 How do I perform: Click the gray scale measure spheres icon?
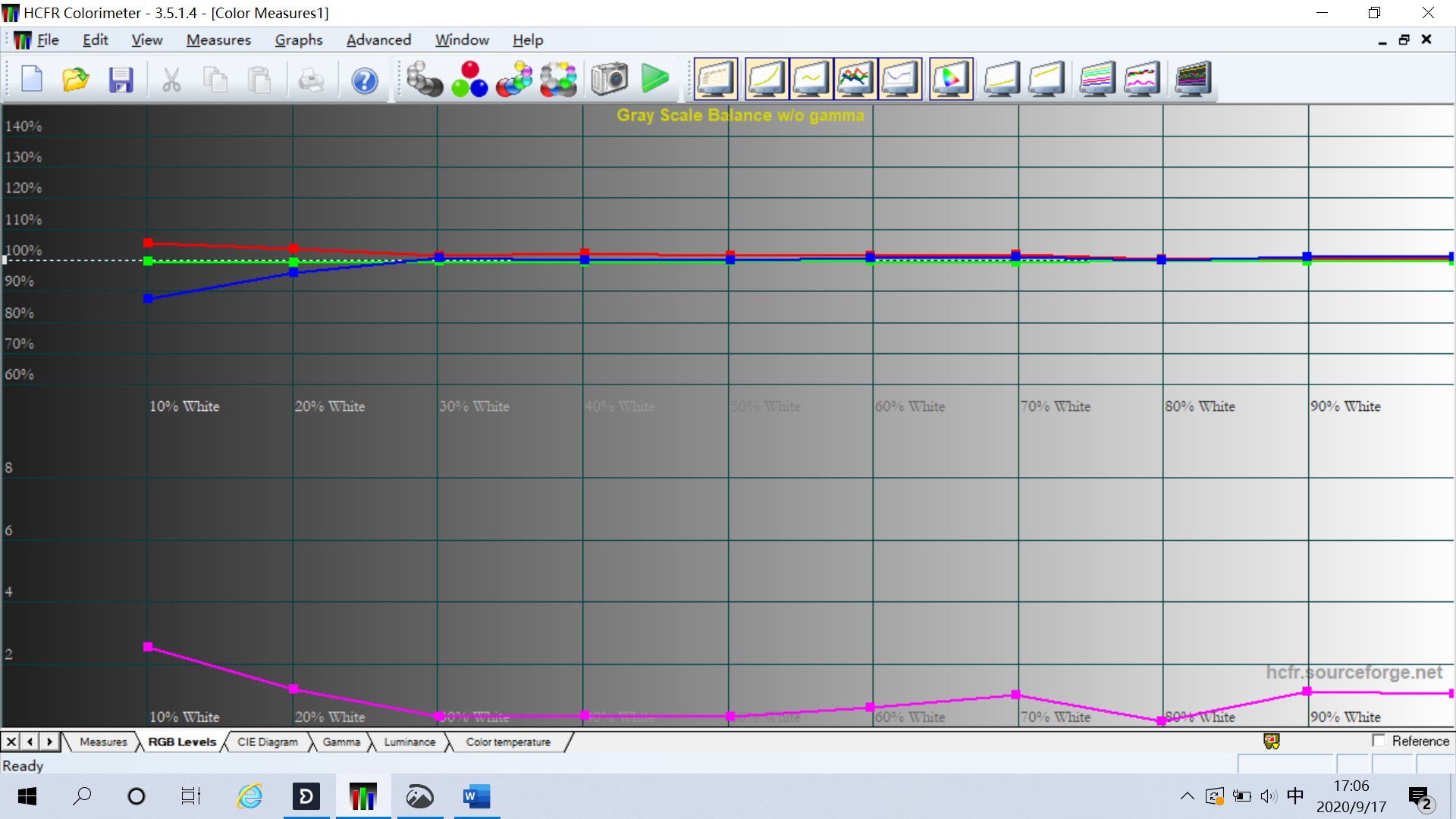coord(424,79)
